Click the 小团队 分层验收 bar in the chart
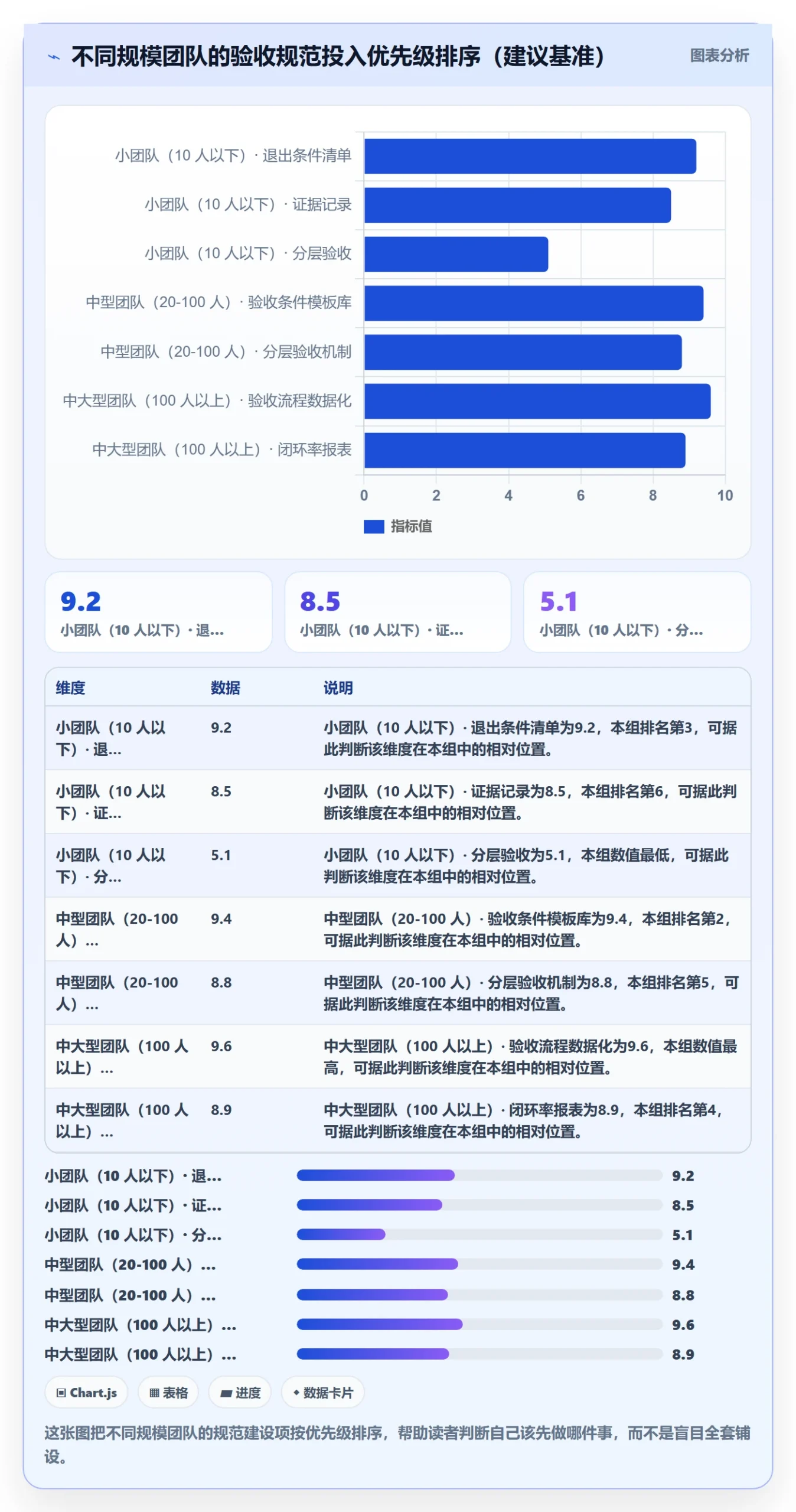Image resolution: width=796 pixels, height=1512 pixels. pyautogui.click(x=456, y=254)
